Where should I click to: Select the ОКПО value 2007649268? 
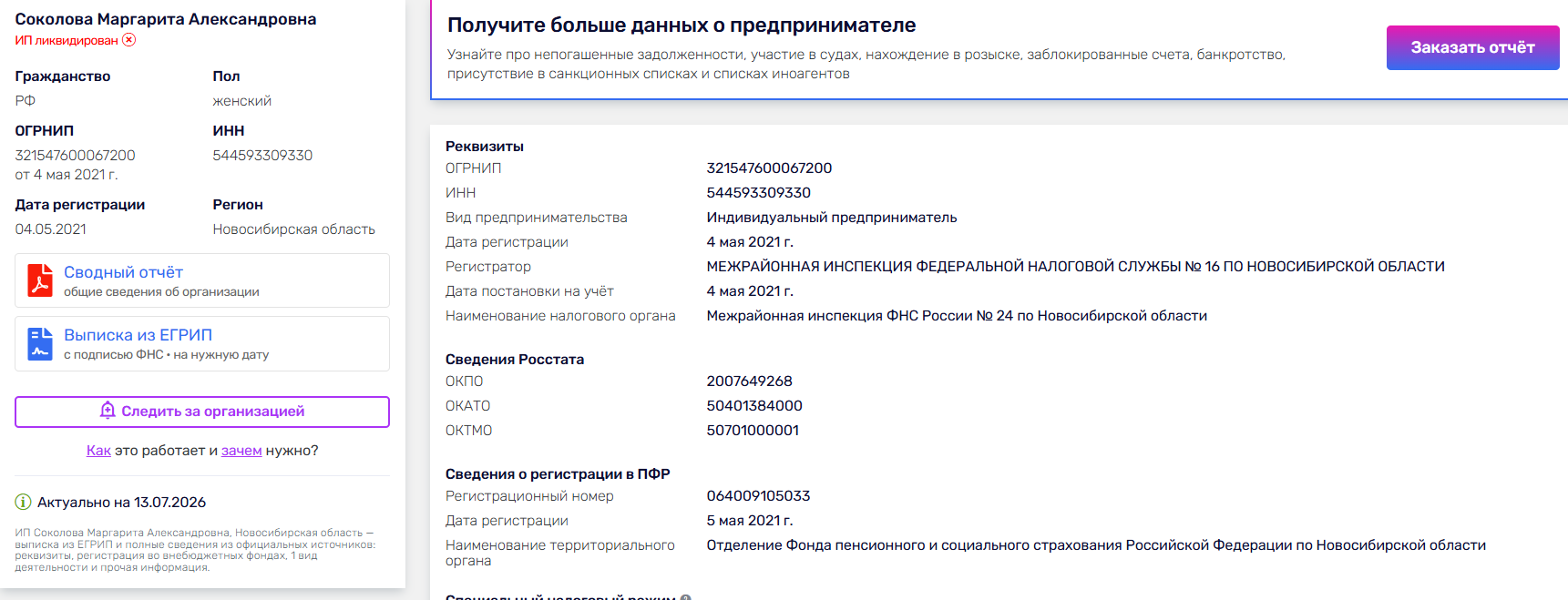click(x=749, y=381)
